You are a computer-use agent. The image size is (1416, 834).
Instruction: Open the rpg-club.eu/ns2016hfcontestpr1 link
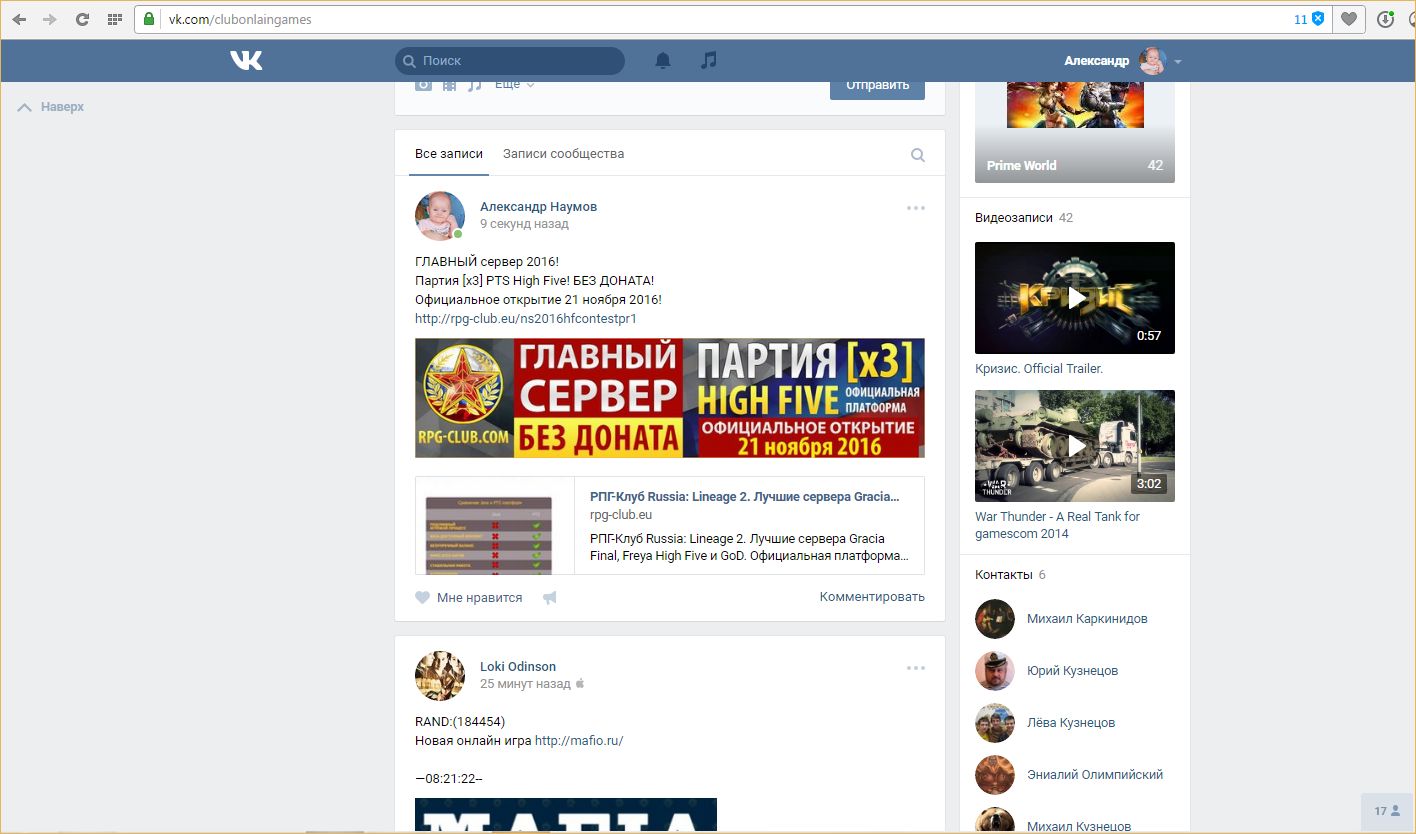pos(526,319)
